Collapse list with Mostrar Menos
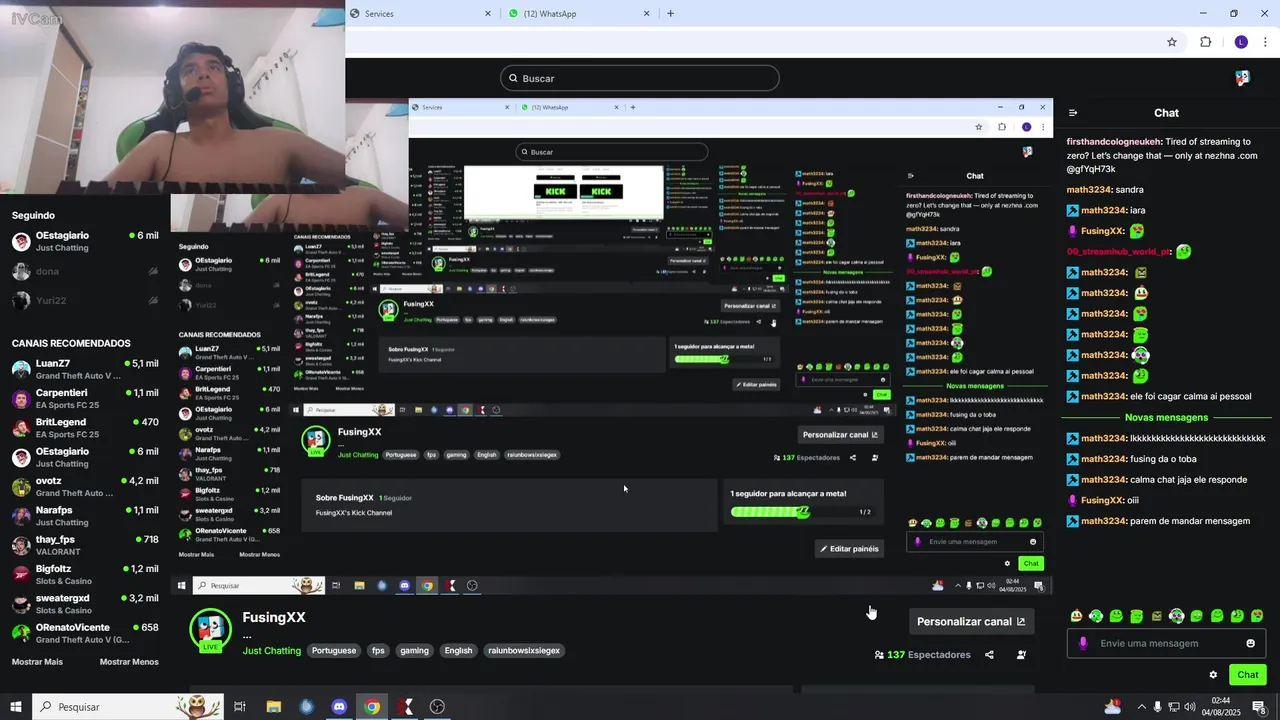Image resolution: width=1280 pixels, height=720 pixels. tap(129, 662)
